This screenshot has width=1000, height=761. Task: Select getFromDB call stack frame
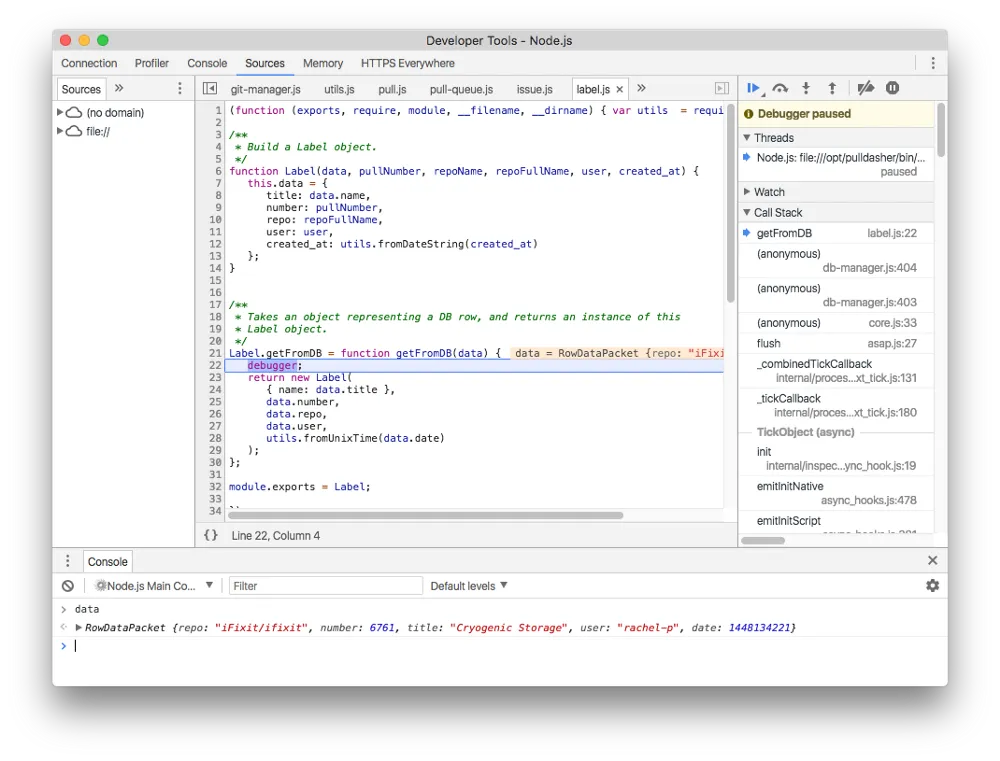click(x=836, y=233)
